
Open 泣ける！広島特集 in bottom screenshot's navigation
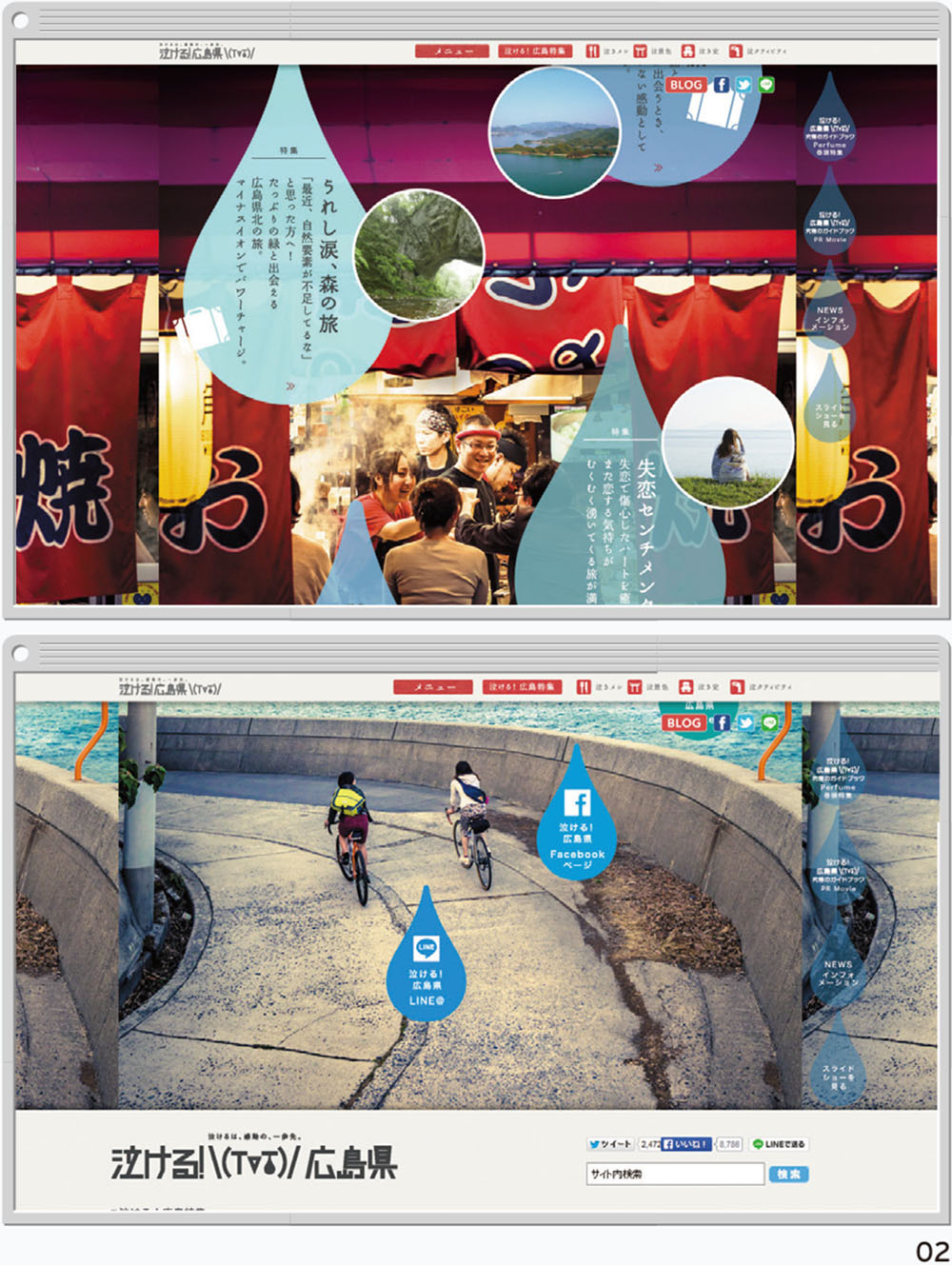521,686
